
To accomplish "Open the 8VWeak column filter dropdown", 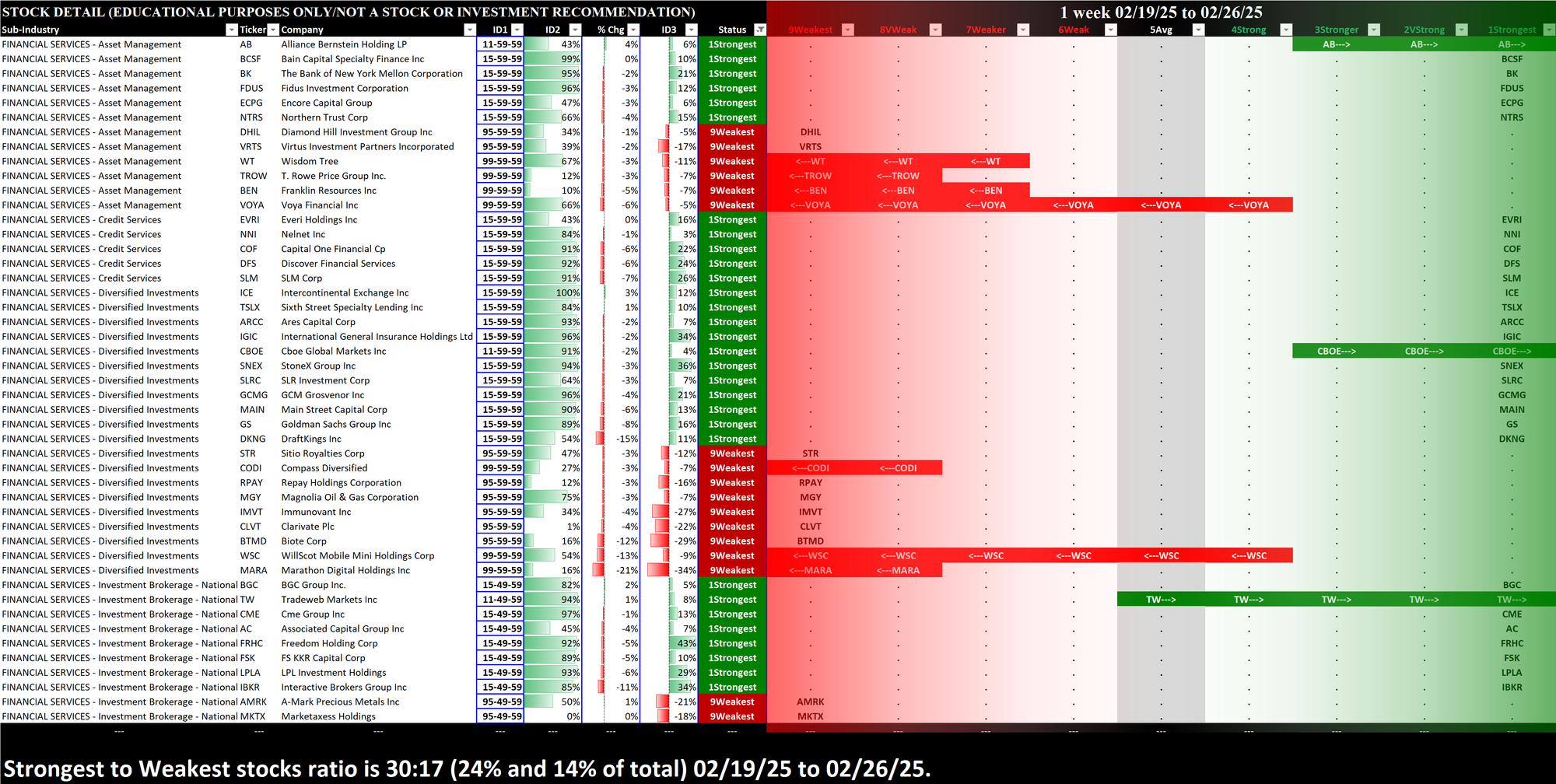I will coord(936,30).
